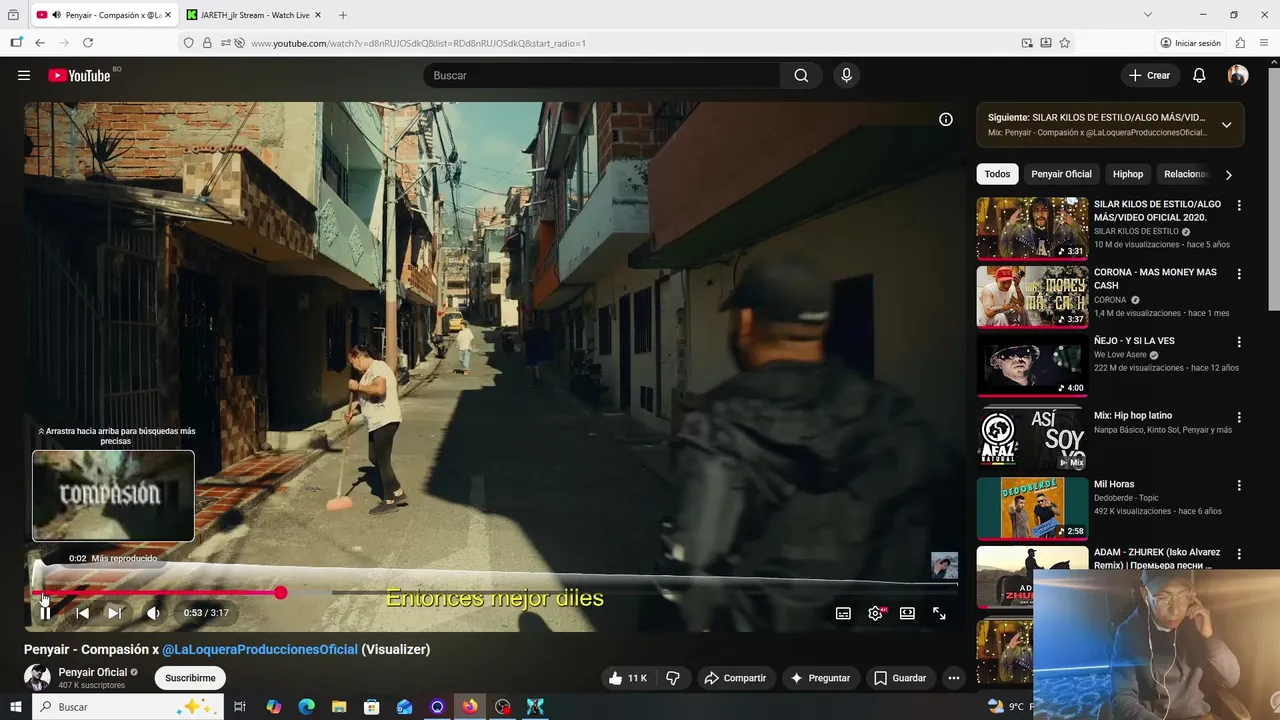Screen dimensions: 1280x720
Task: Pause the video
Action: point(45,613)
